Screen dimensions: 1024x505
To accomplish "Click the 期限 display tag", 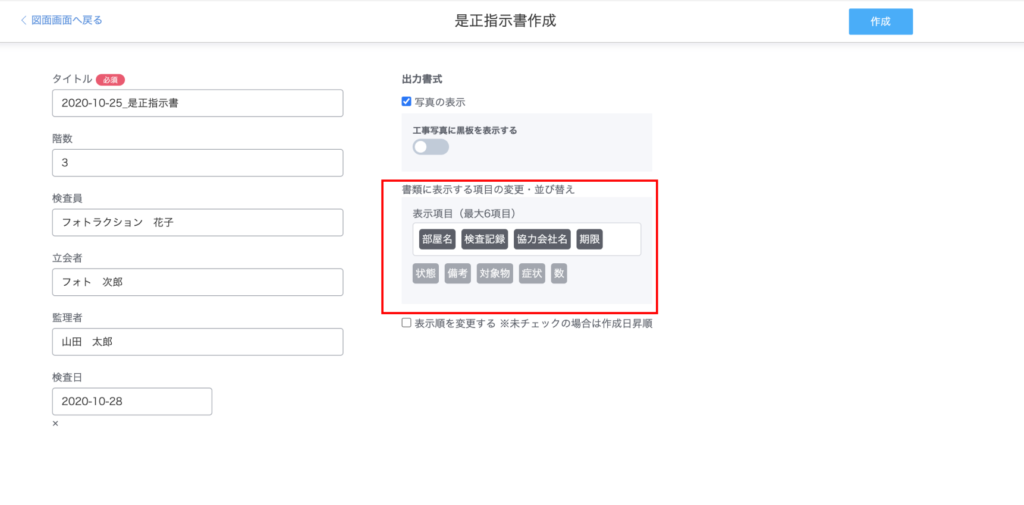I will pyautogui.click(x=589, y=240).
